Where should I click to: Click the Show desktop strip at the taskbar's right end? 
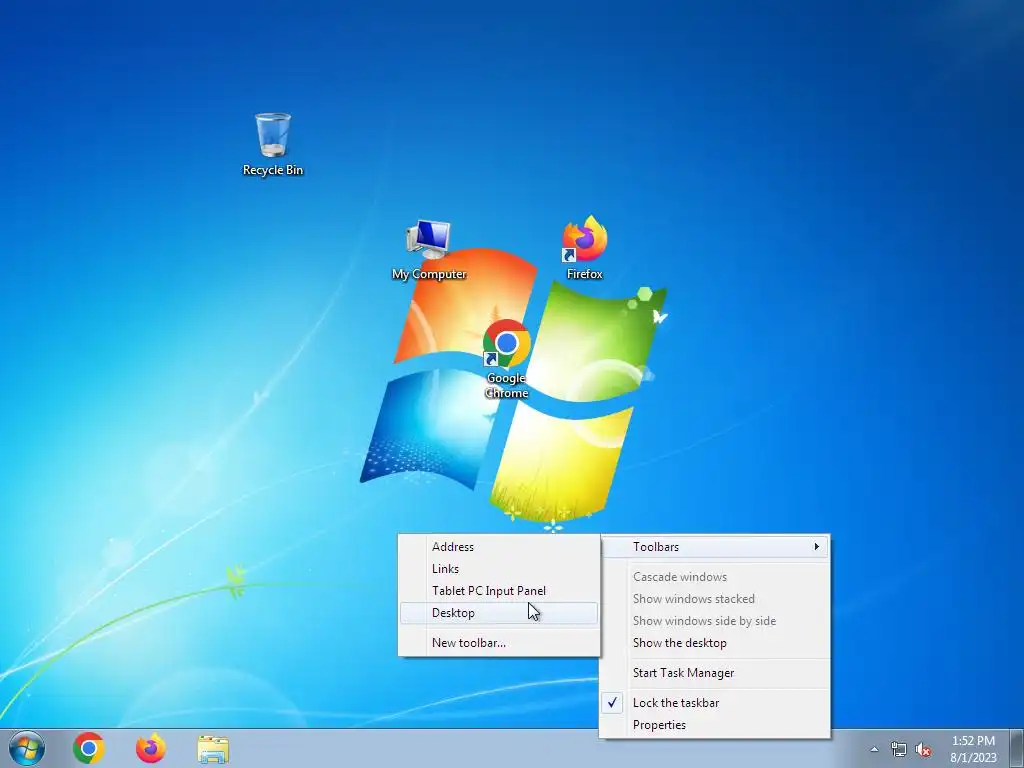tap(1016, 748)
